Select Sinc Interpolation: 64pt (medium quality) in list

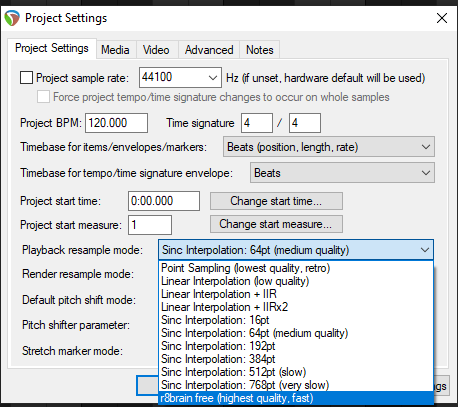[x=296, y=333]
